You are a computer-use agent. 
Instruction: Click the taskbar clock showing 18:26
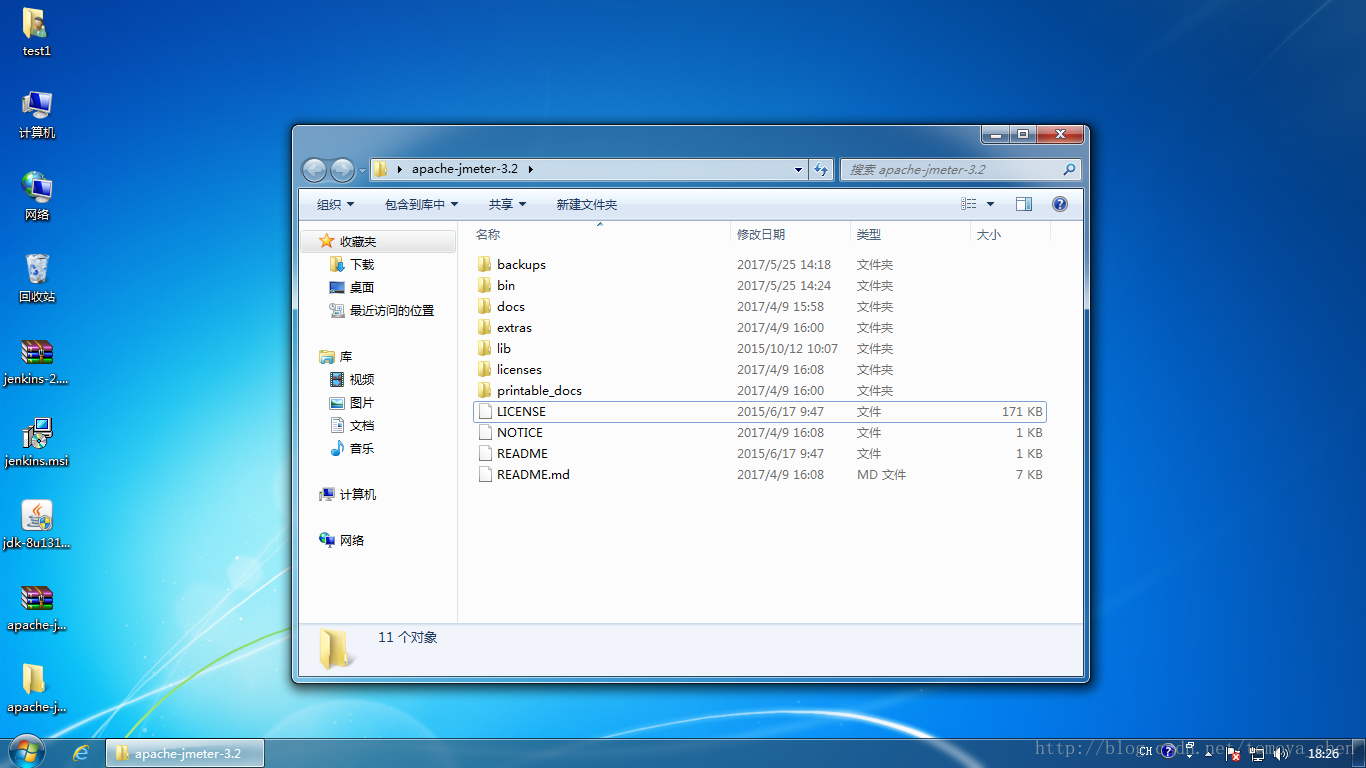1323,753
